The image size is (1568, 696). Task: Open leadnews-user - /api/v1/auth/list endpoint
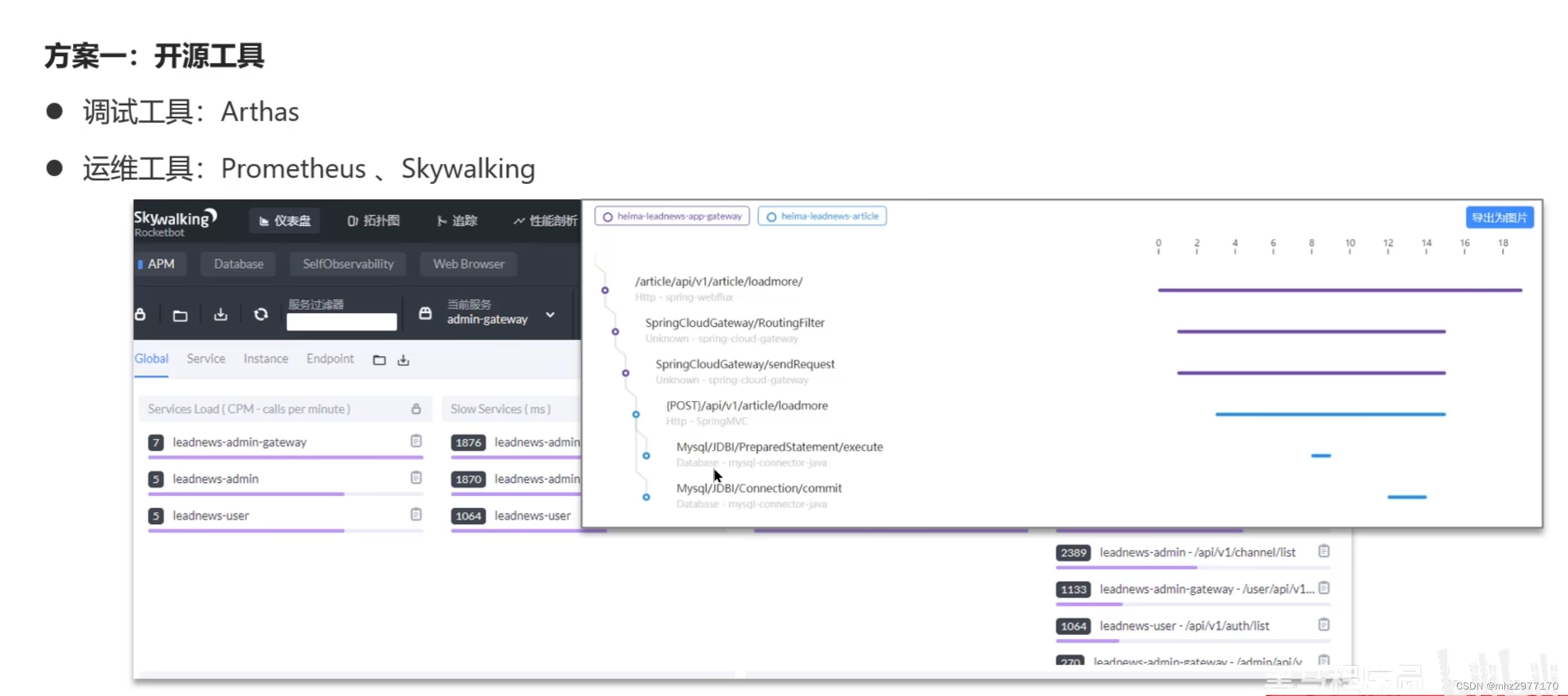pyautogui.click(x=1184, y=626)
